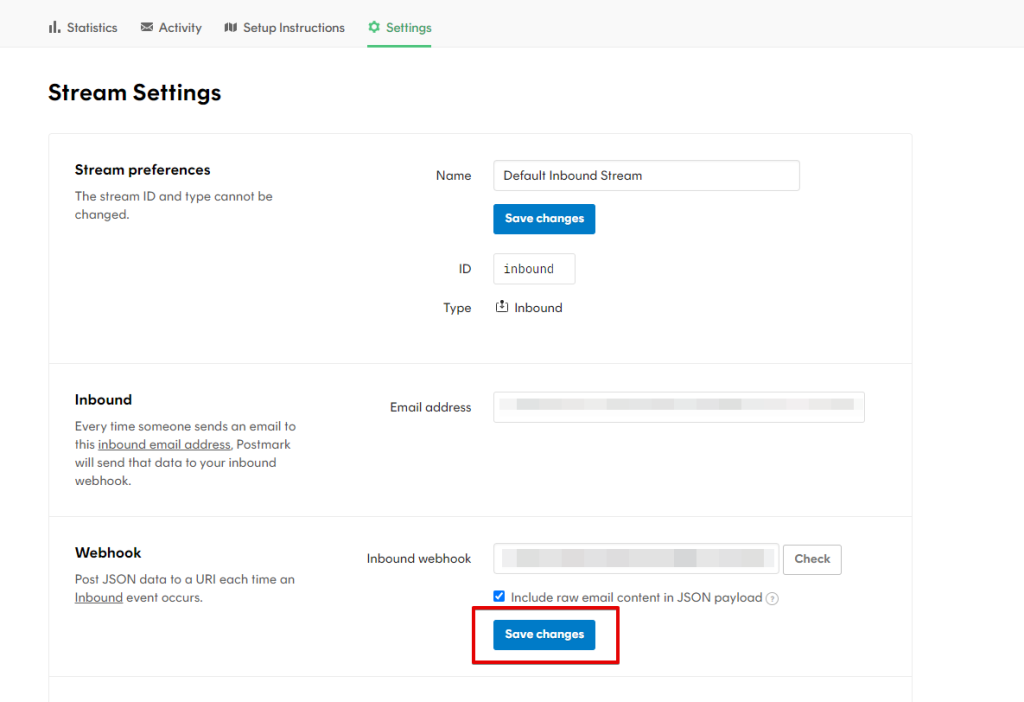This screenshot has width=1024, height=702.
Task: Select the inbound Email address field
Action: (x=678, y=407)
